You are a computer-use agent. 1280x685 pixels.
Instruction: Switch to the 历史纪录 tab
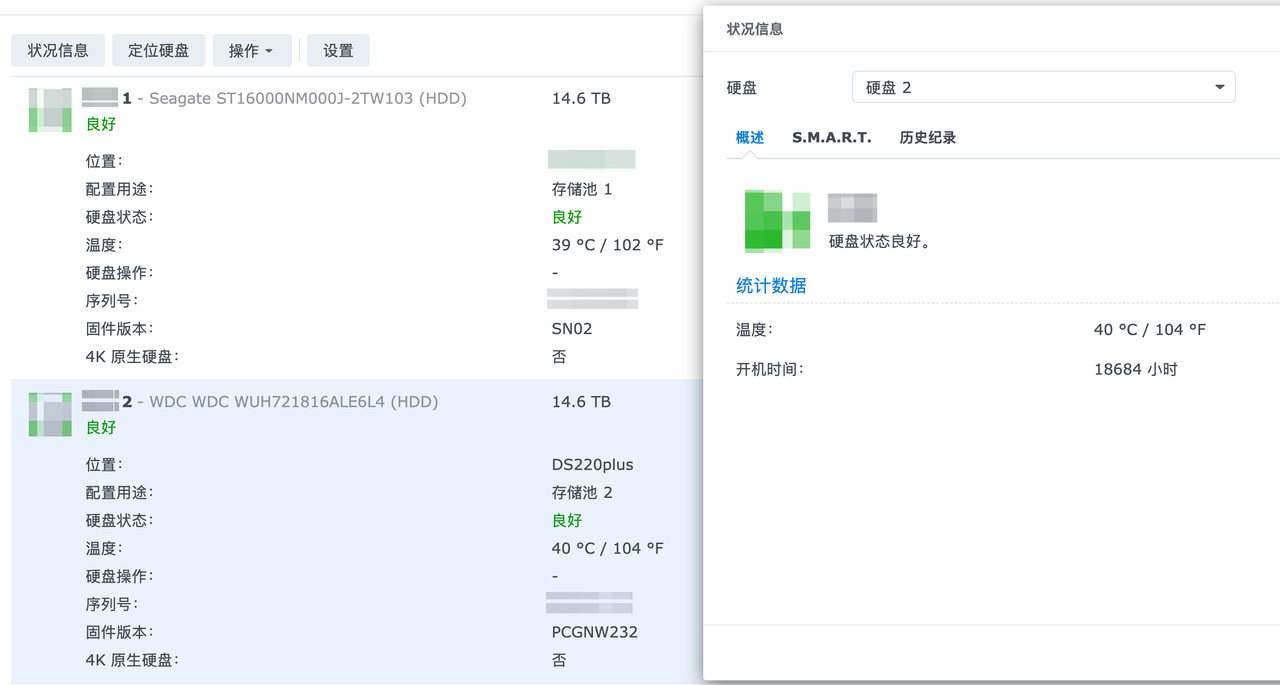927,138
